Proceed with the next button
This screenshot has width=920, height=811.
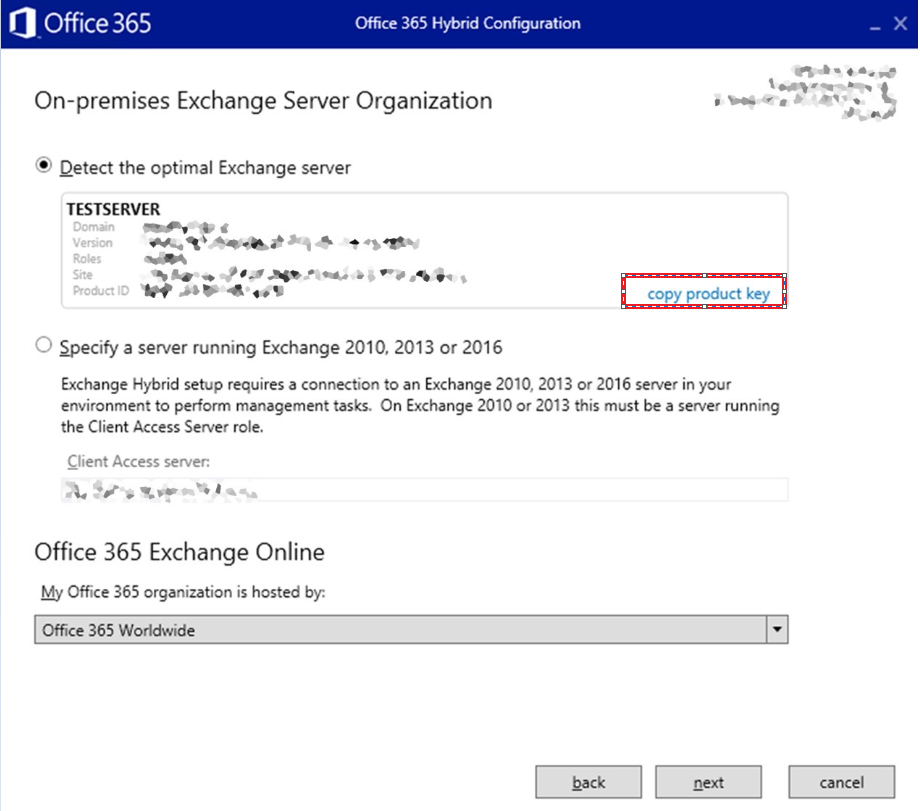click(x=708, y=782)
